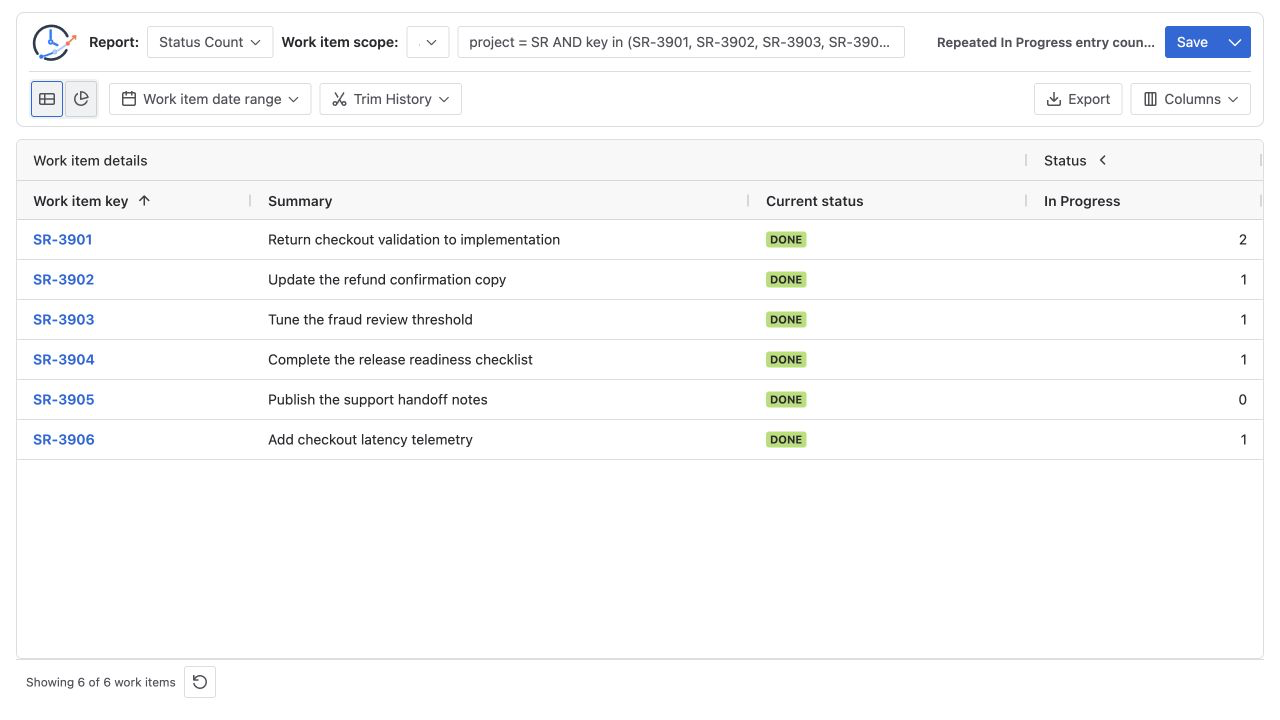Image resolution: width=1280 pixels, height=720 pixels.
Task: Switch to the table grid view
Action: (x=47, y=99)
